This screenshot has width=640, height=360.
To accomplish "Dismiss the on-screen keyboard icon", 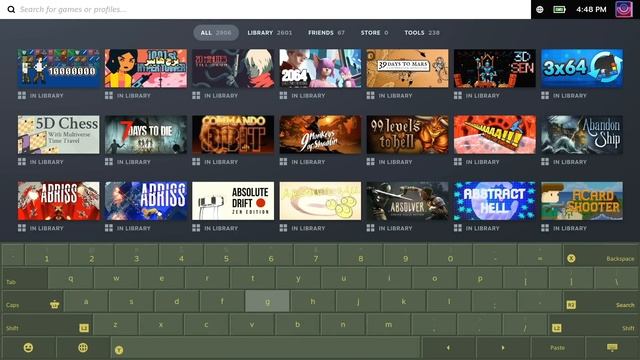I will (x=611, y=348).
